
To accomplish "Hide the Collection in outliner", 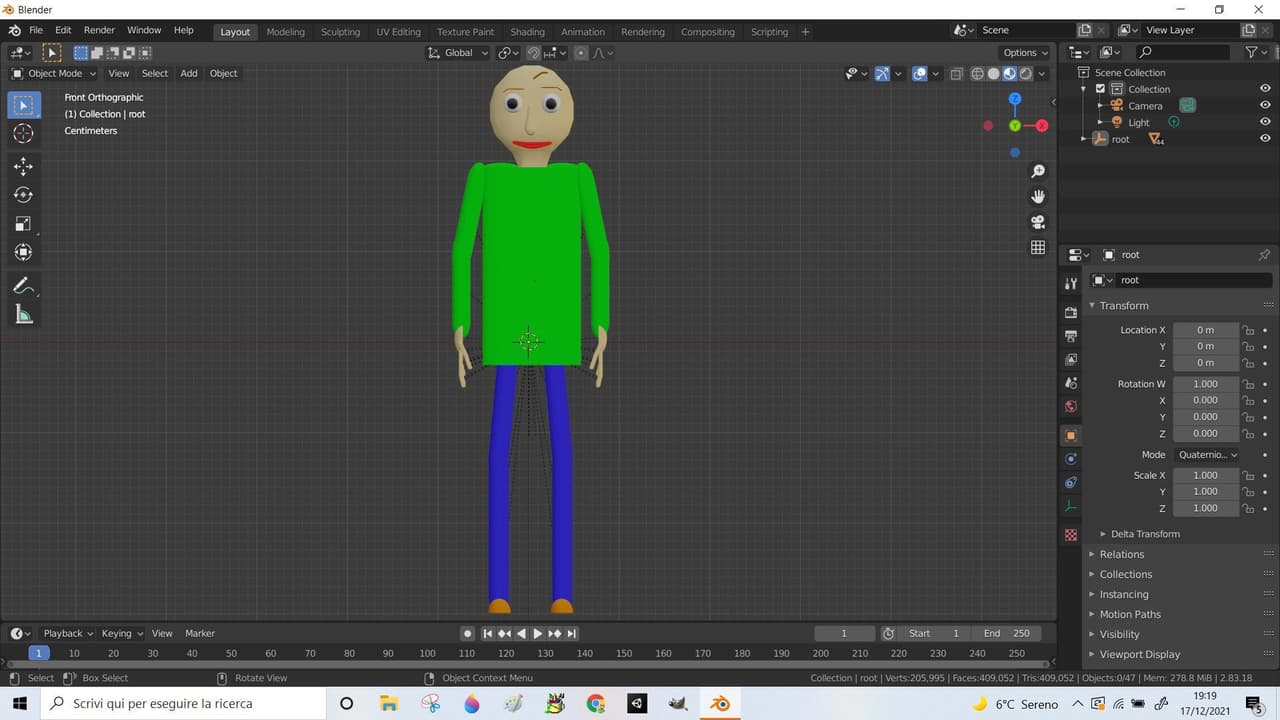I will tap(1265, 89).
